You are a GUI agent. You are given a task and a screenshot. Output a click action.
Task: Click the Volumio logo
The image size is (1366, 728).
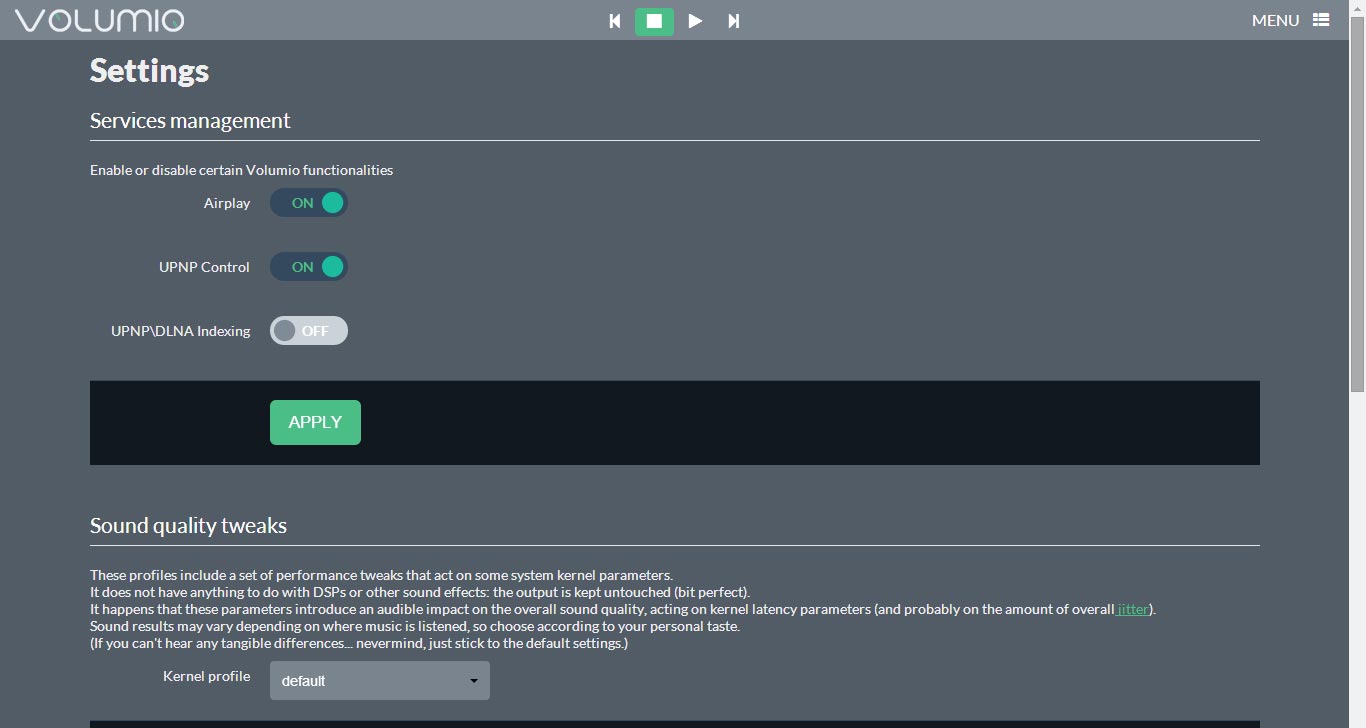click(x=99, y=20)
